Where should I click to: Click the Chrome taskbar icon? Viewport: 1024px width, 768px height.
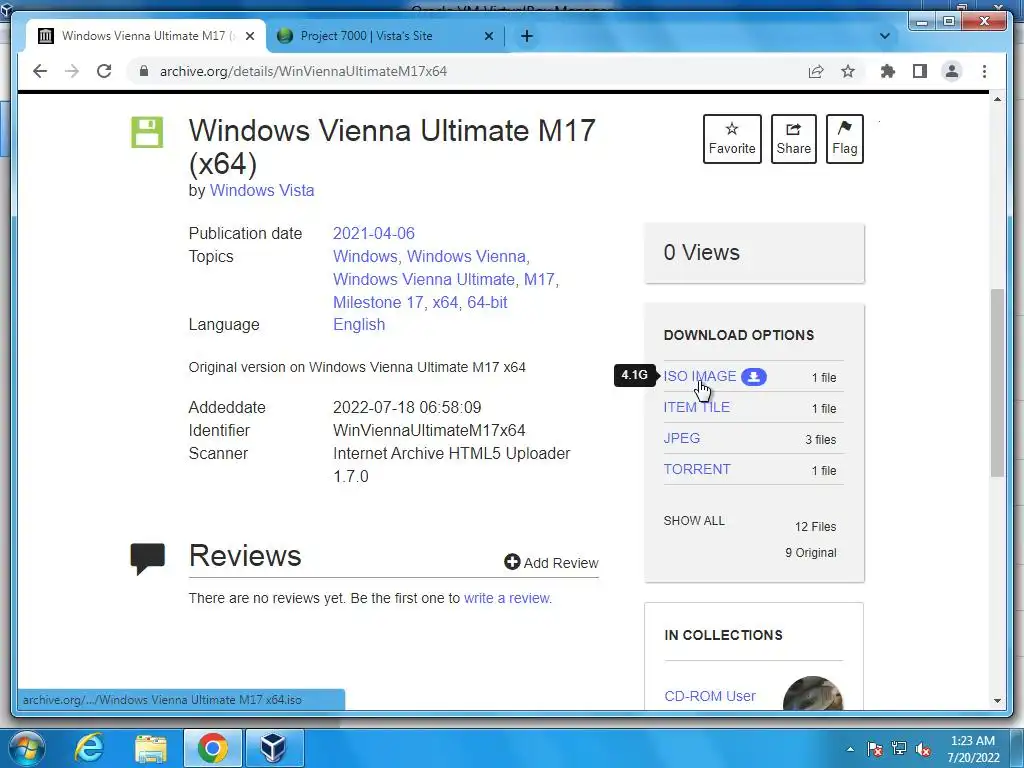click(x=212, y=748)
